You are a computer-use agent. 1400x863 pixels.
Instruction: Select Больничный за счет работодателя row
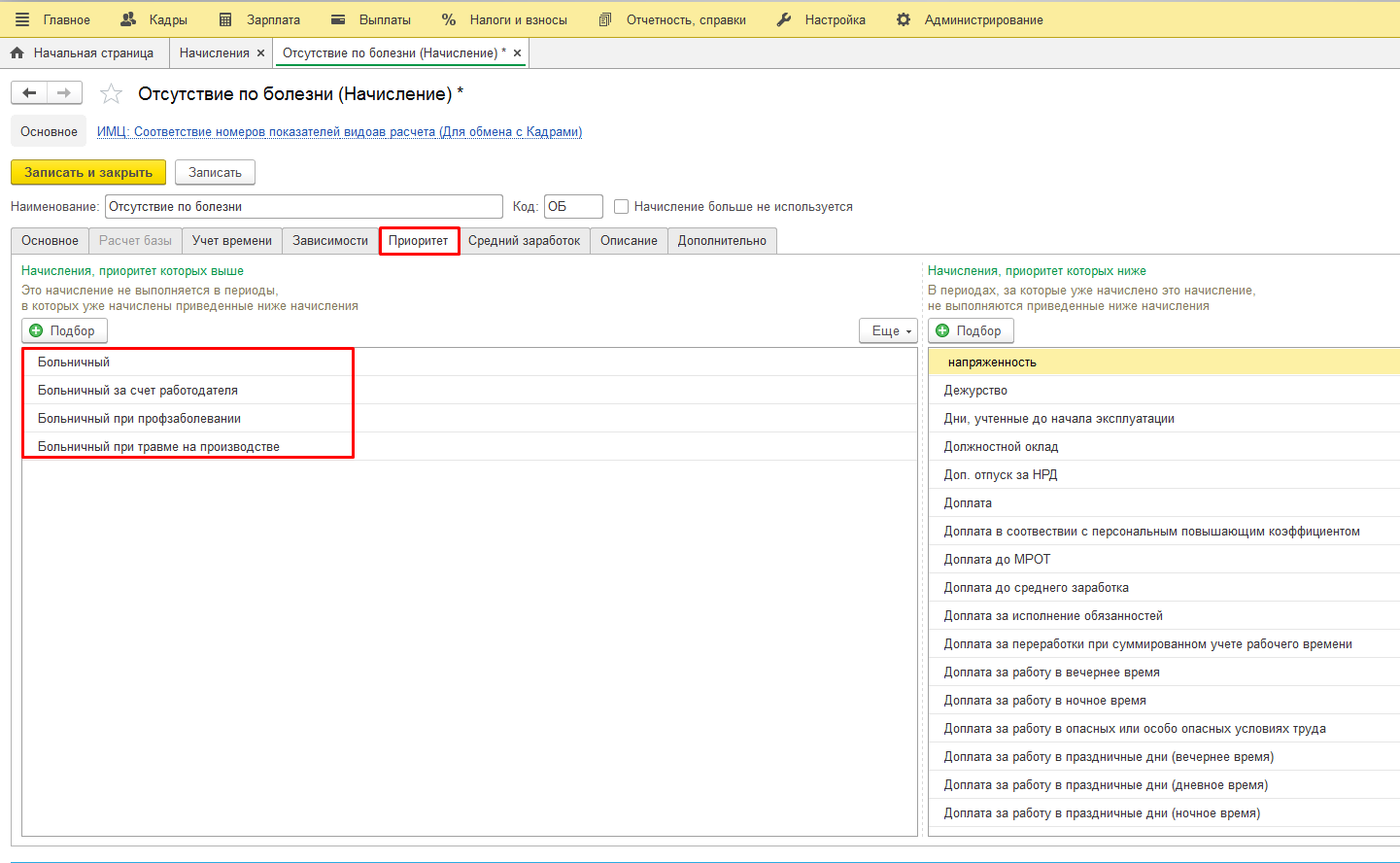[x=138, y=391]
